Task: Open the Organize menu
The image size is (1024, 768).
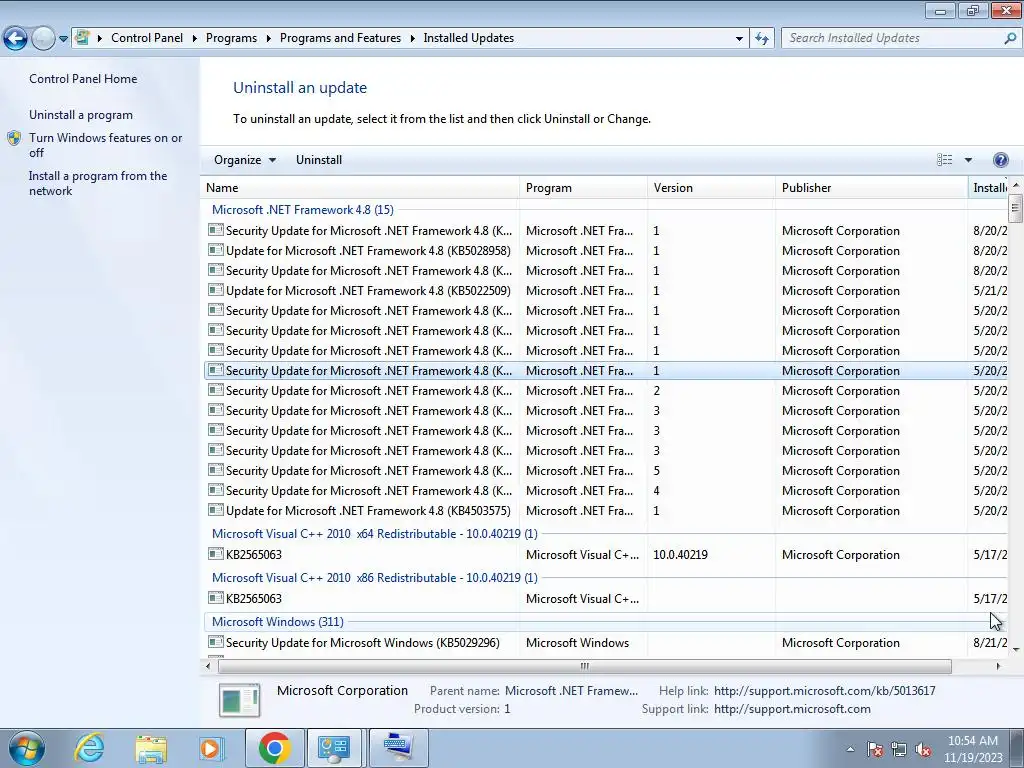Action: click(245, 160)
